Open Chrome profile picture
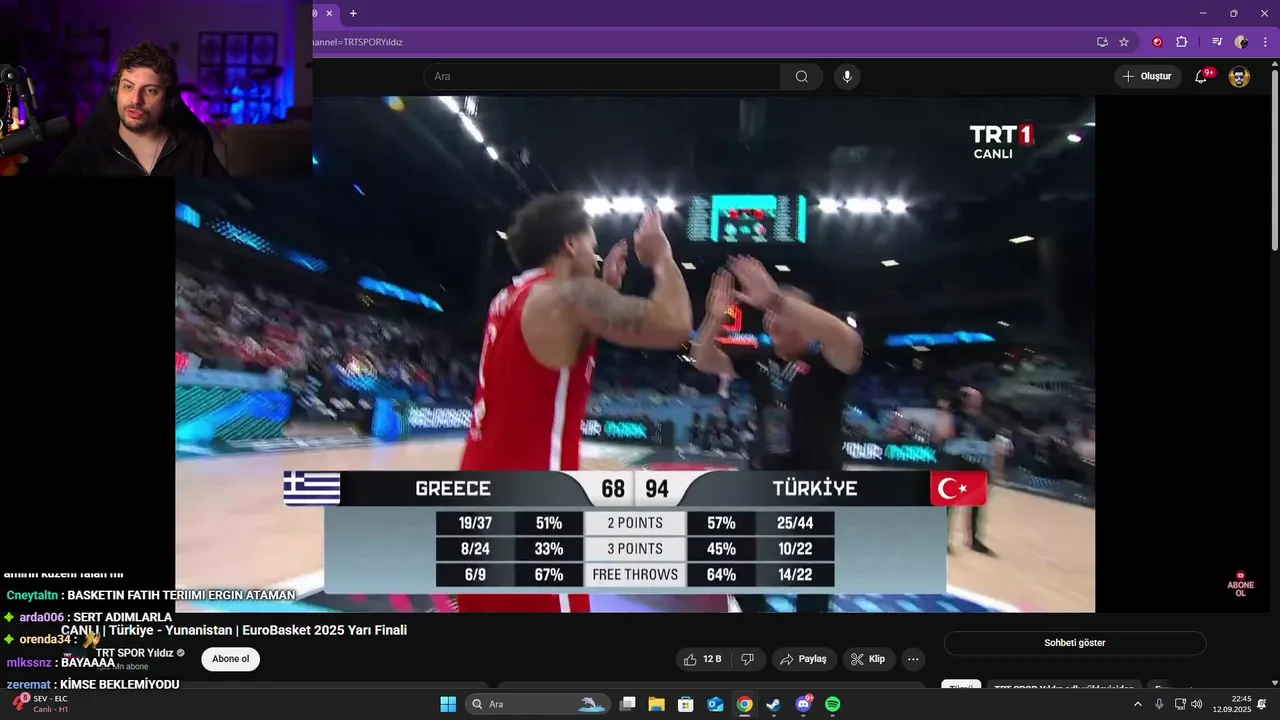The image size is (1280, 720). [1241, 42]
